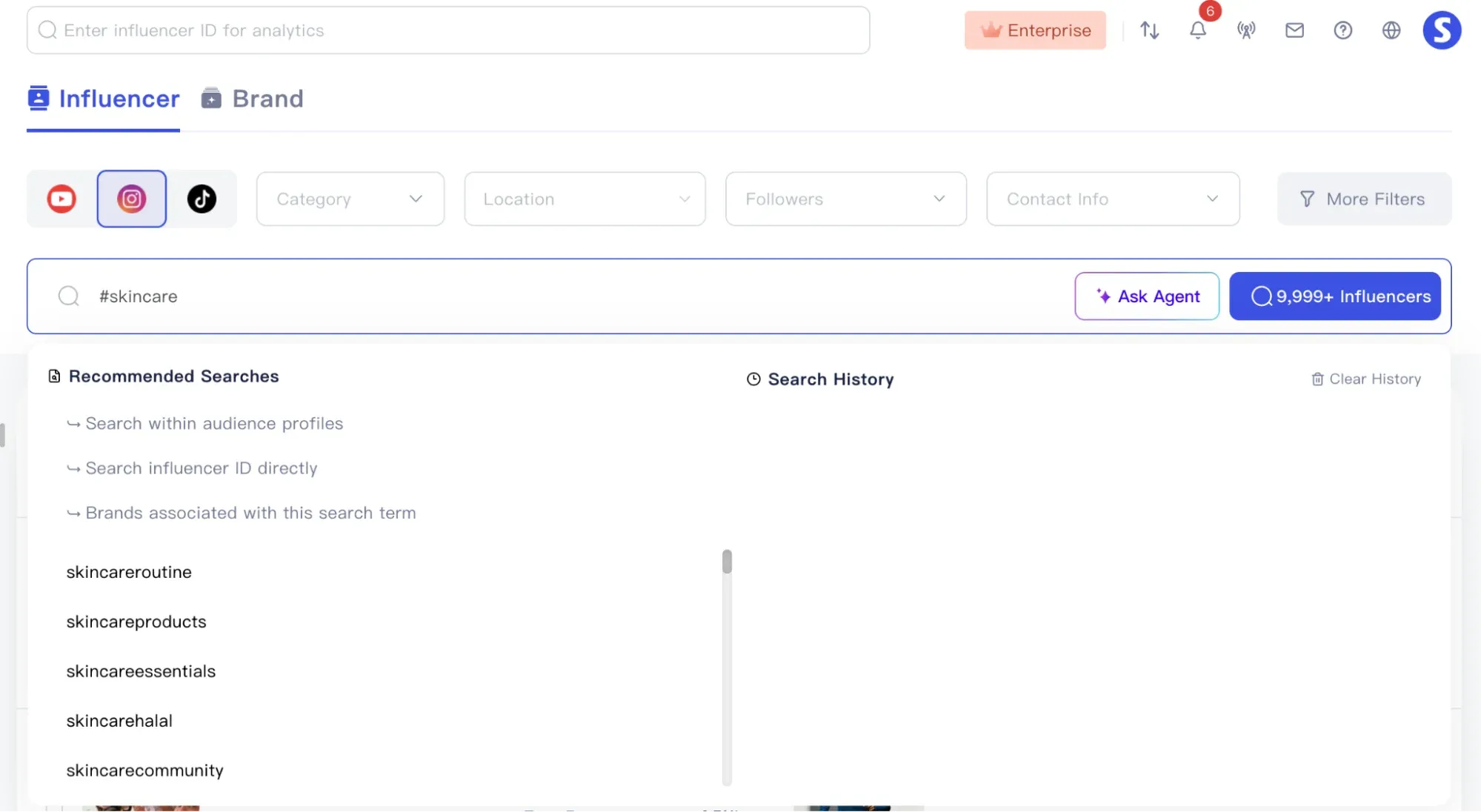Select the Instagram platform icon

pos(132,199)
